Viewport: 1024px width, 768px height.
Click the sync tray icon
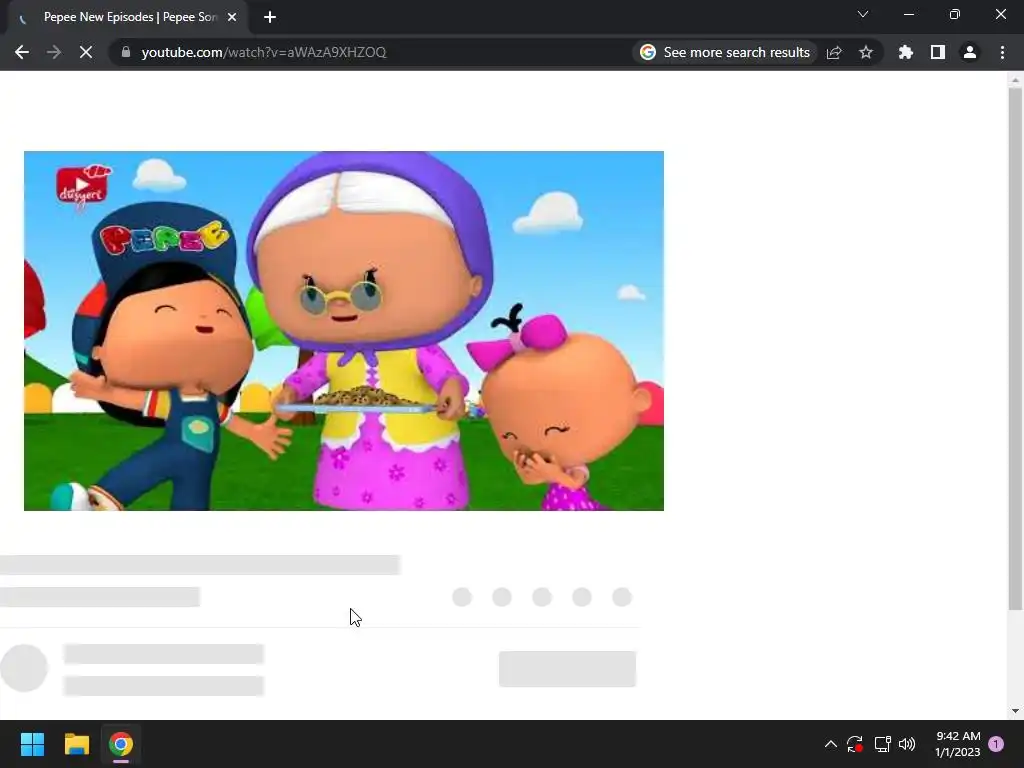[x=855, y=744]
